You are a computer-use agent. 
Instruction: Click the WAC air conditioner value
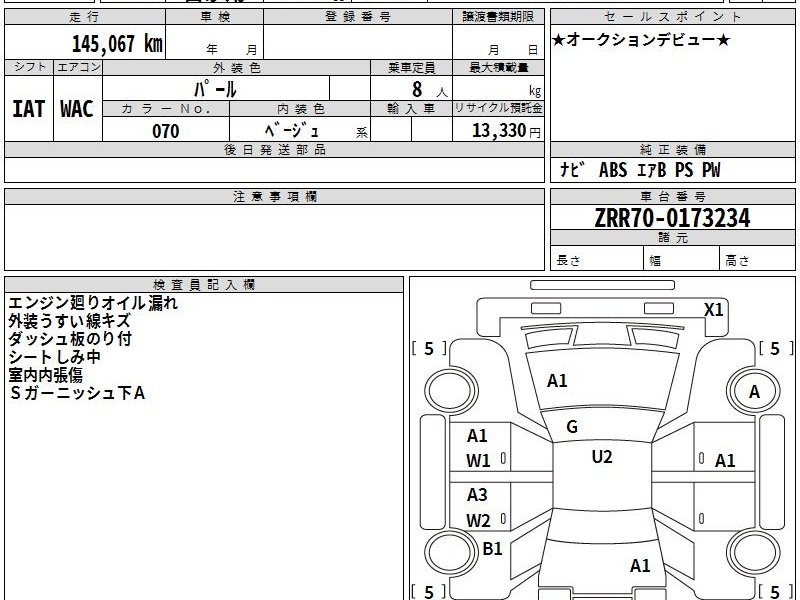point(77,109)
